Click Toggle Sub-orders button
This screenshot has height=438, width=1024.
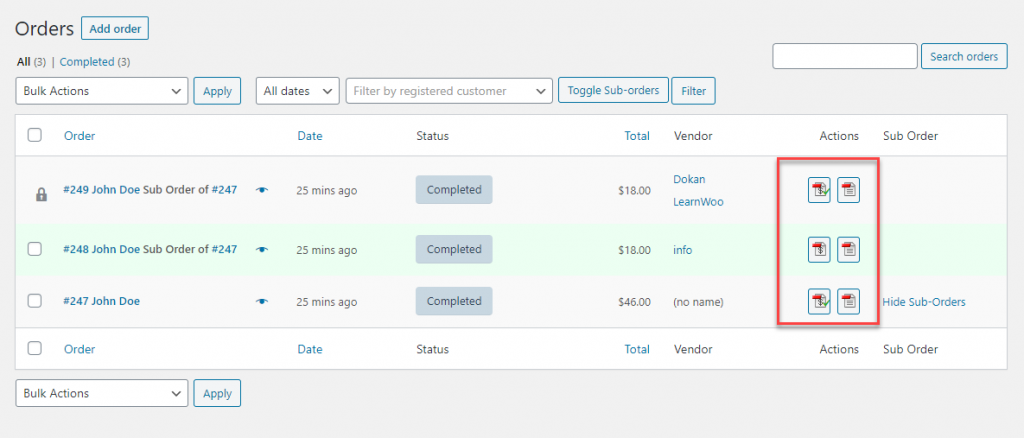pos(613,90)
